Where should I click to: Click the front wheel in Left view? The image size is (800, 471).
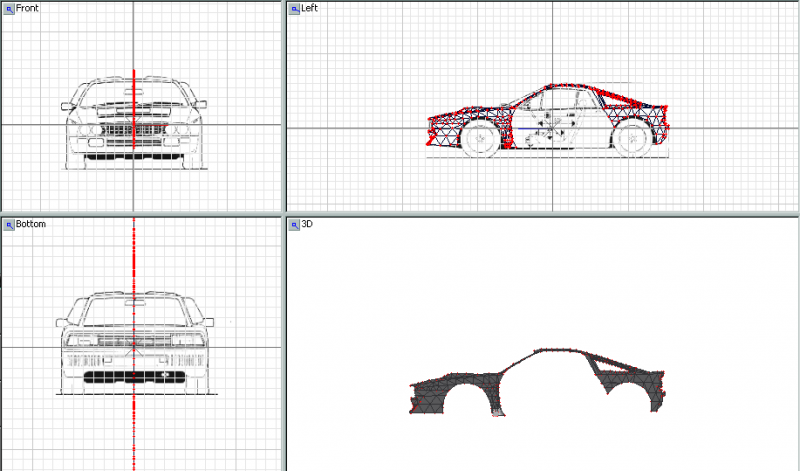(x=481, y=139)
